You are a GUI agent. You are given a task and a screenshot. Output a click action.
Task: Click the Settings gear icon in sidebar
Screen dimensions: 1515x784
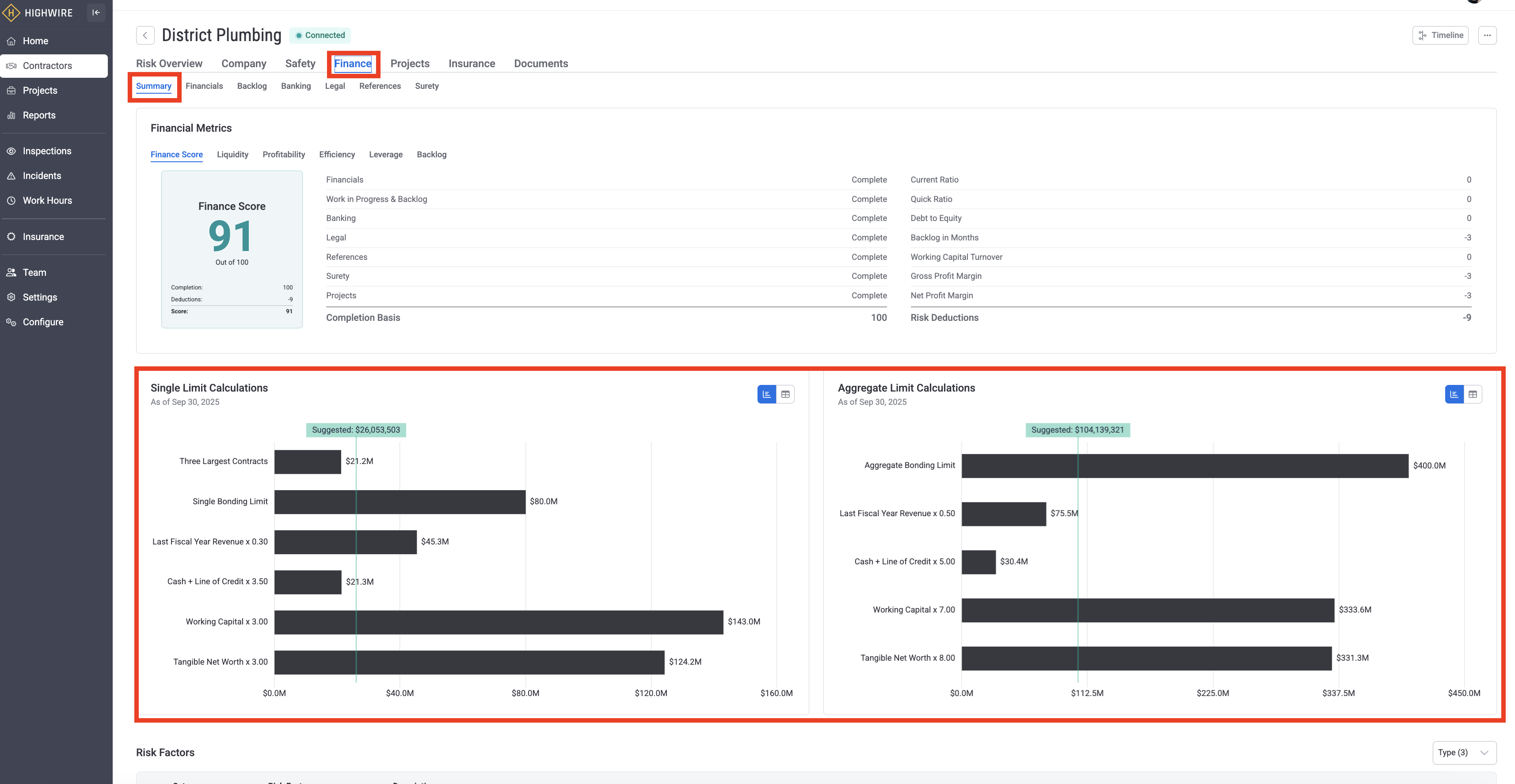click(11, 297)
